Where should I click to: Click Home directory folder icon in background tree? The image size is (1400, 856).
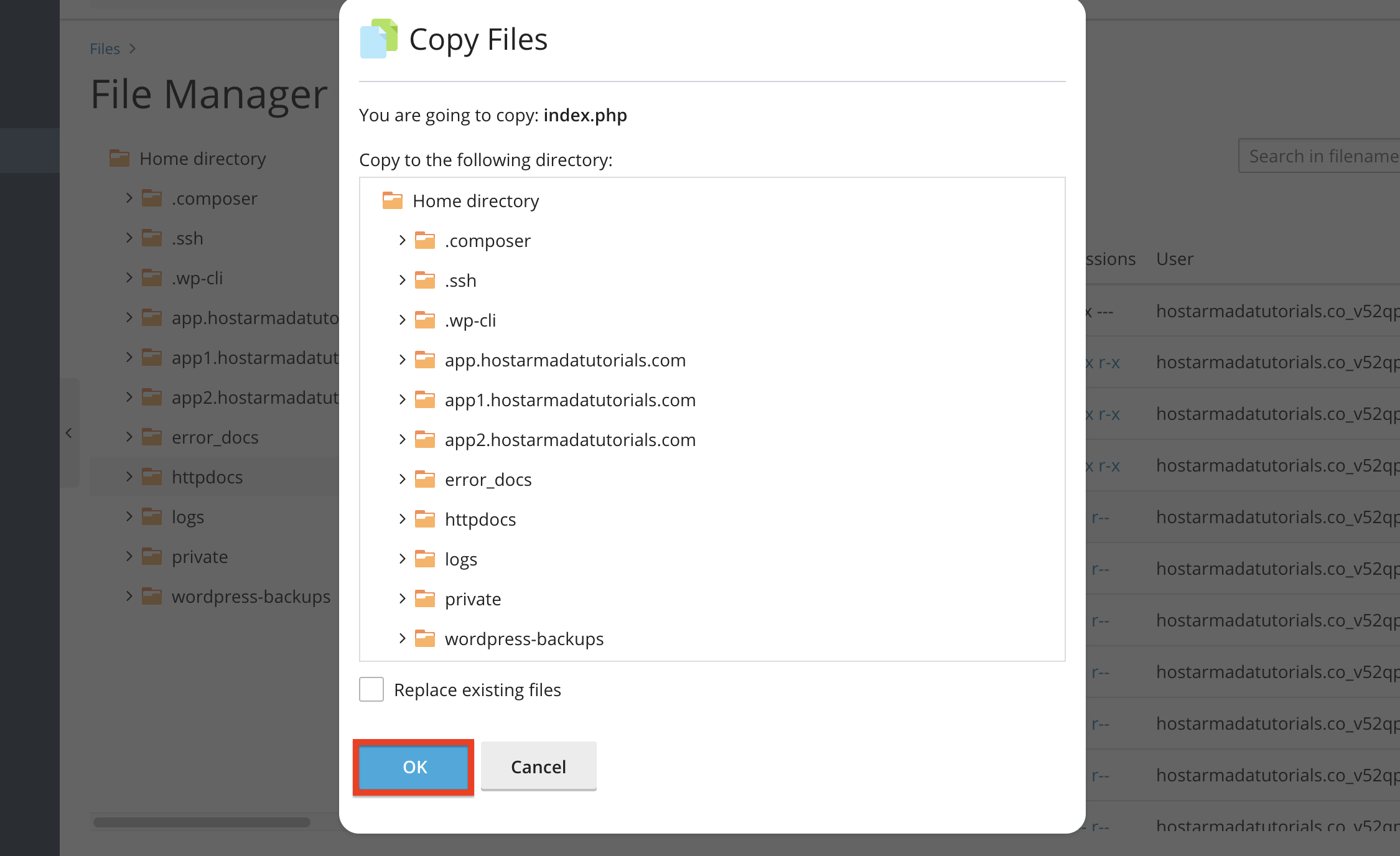(x=119, y=158)
